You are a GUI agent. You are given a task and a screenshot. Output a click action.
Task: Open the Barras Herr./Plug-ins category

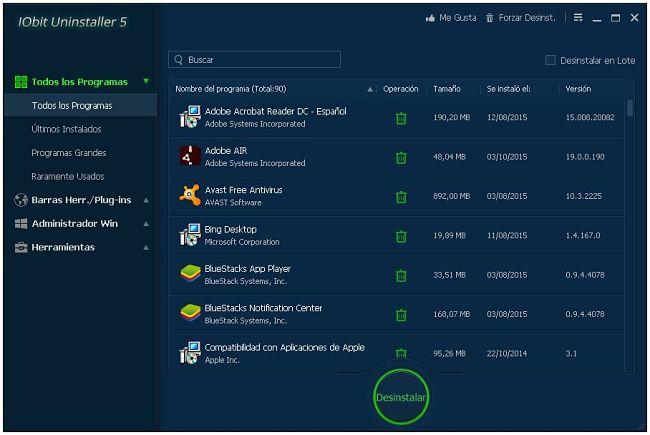(x=81, y=200)
